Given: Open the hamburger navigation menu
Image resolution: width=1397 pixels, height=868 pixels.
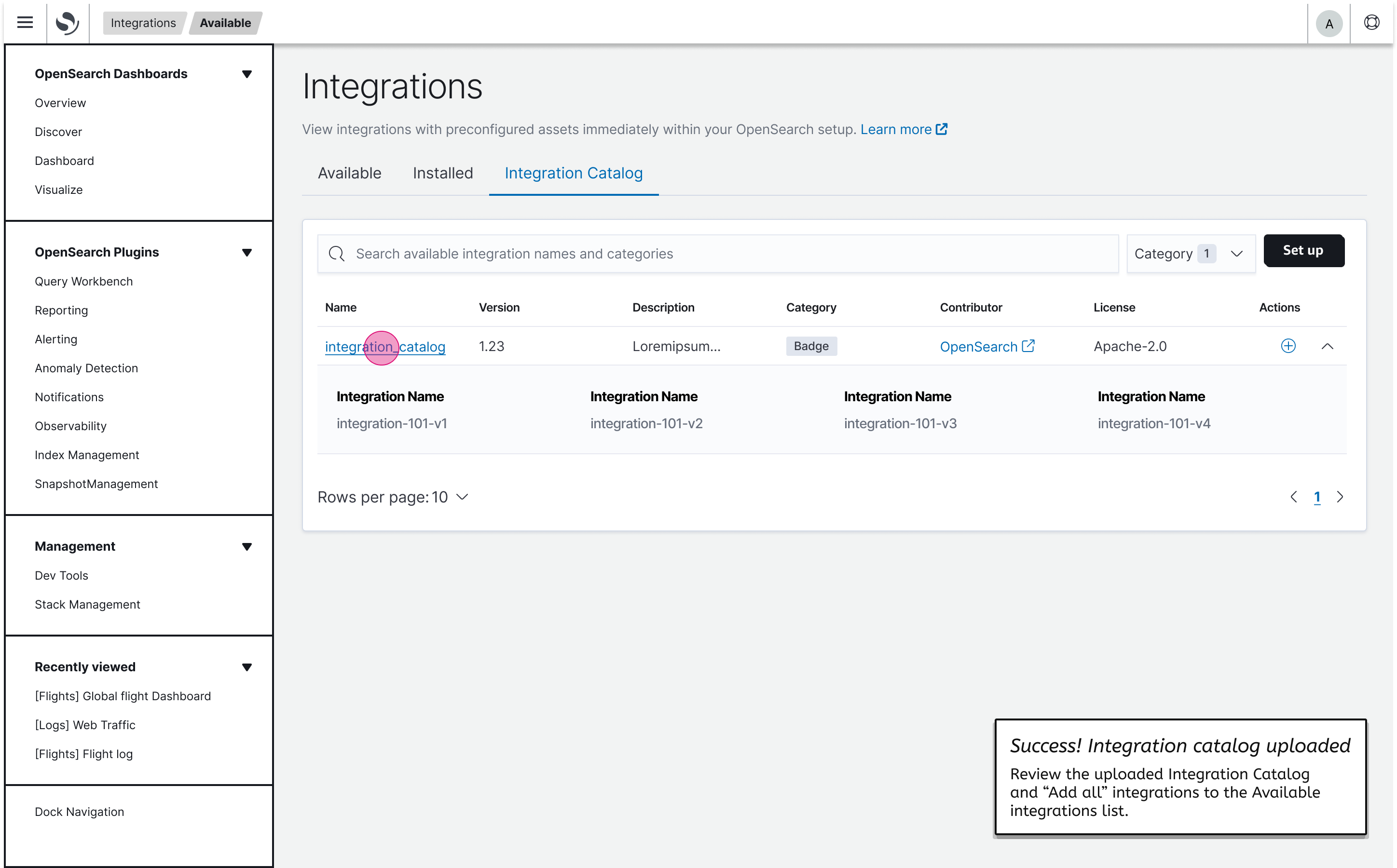Looking at the screenshot, I should click(x=24, y=22).
